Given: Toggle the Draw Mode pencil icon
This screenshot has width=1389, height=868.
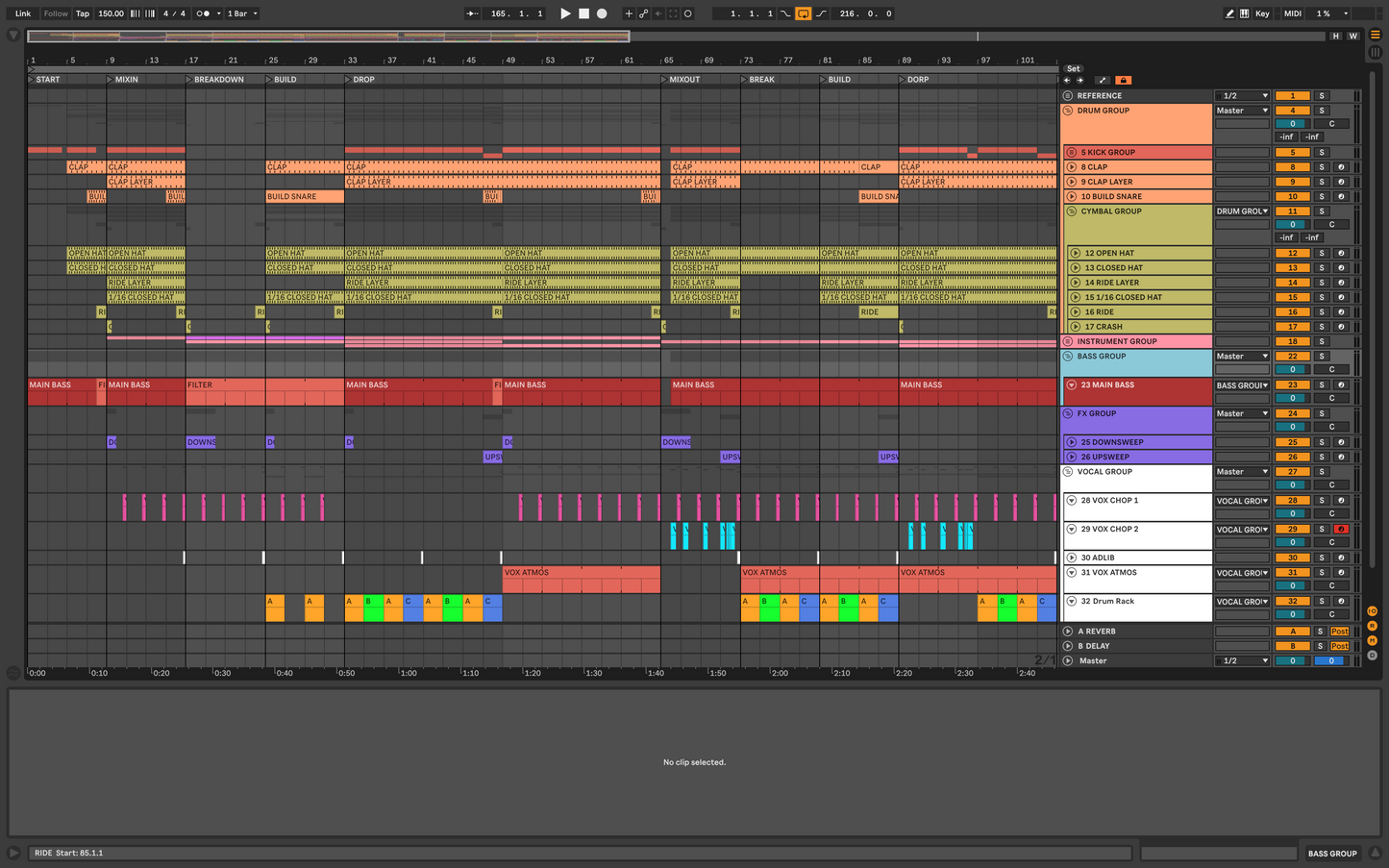Looking at the screenshot, I should coord(1229,13).
